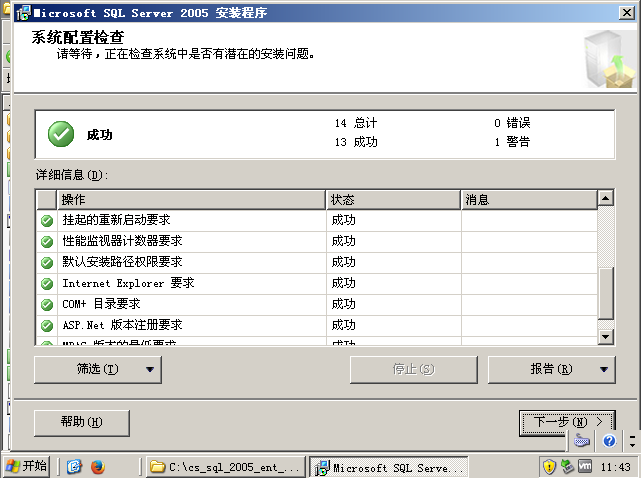Click 成功 status of COM+ 目录要求
The height and width of the screenshot is (478, 641).
point(343,304)
